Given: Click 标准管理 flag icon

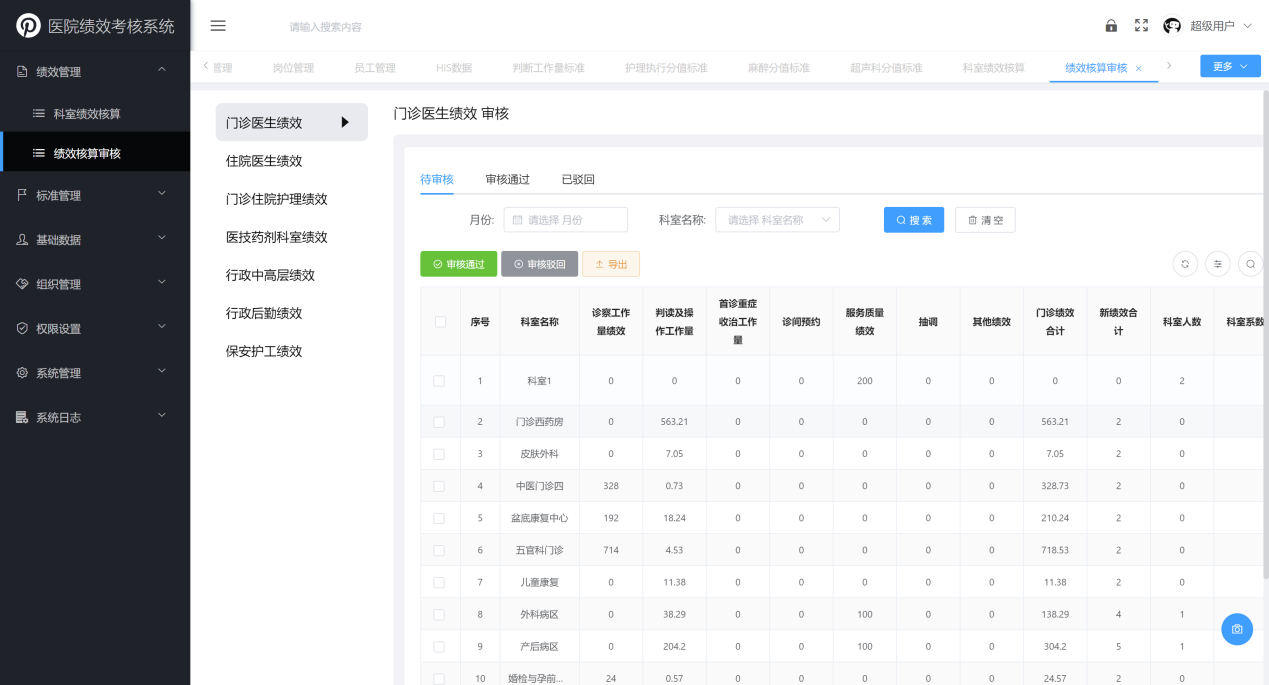Looking at the screenshot, I should (22, 195).
